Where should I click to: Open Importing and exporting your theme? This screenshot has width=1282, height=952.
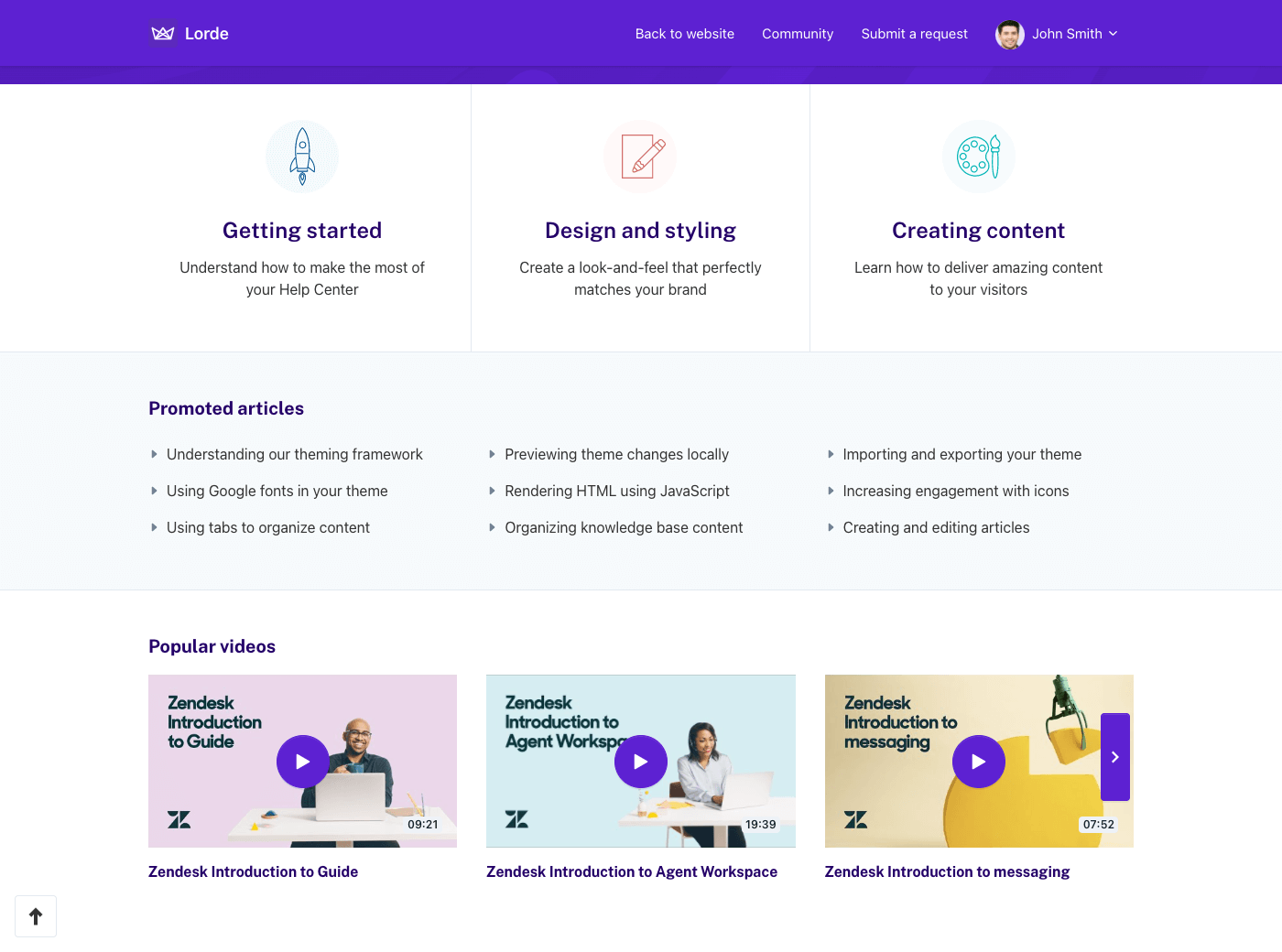[x=962, y=455]
